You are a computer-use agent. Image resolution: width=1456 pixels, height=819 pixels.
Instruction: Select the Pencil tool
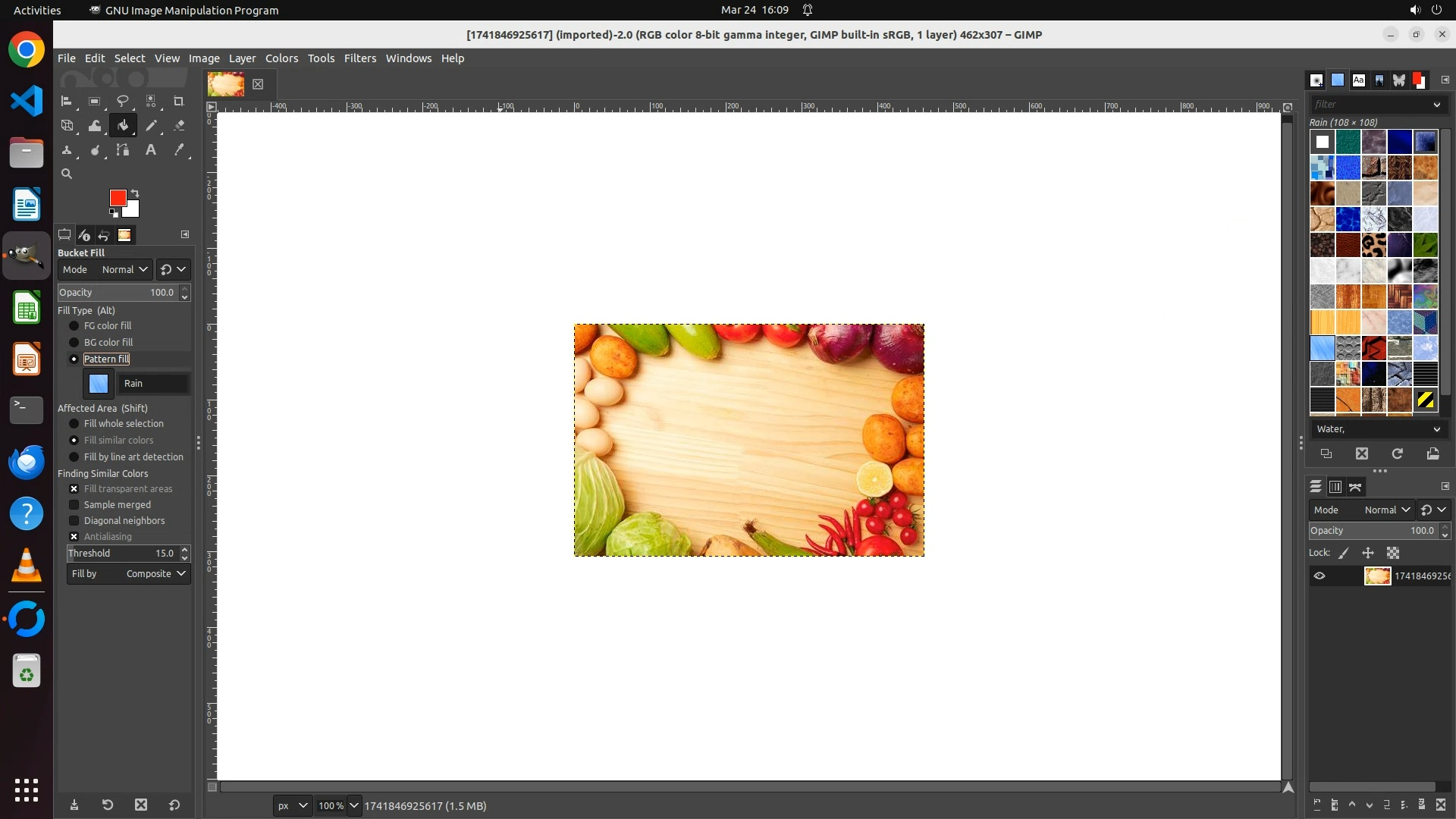pyautogui.click(x=151, y=126)
